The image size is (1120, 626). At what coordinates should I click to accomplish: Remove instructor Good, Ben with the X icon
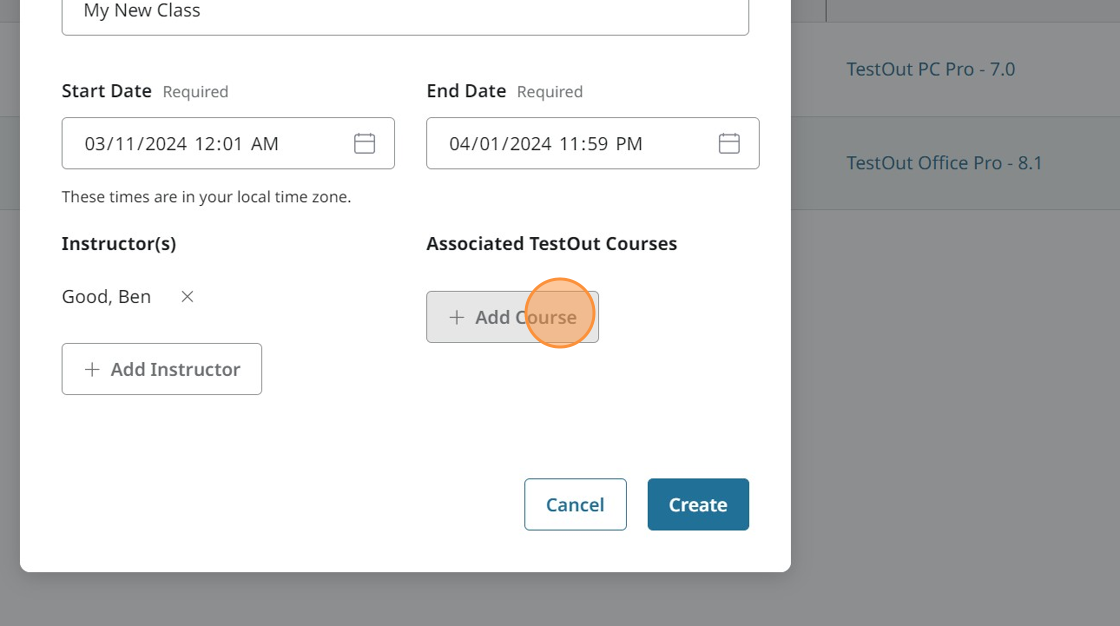click(x=187, y=297)
